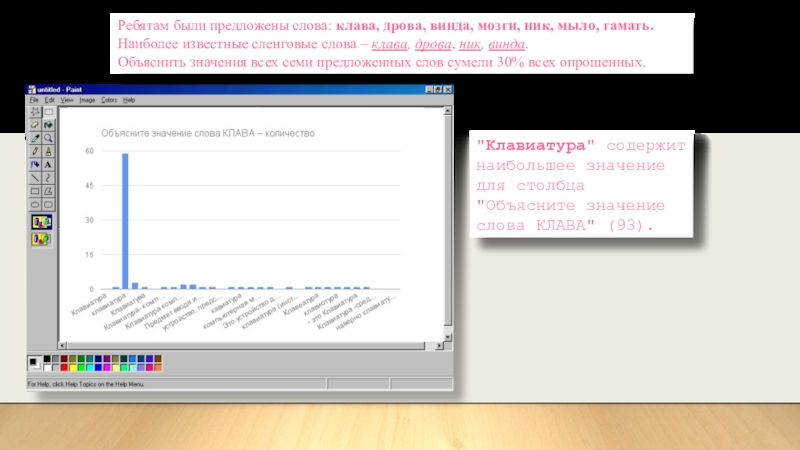The width and height of the screenshot is (800, 450).
Task: Choose the opaque background drawing option
Action: pos(41,221)
